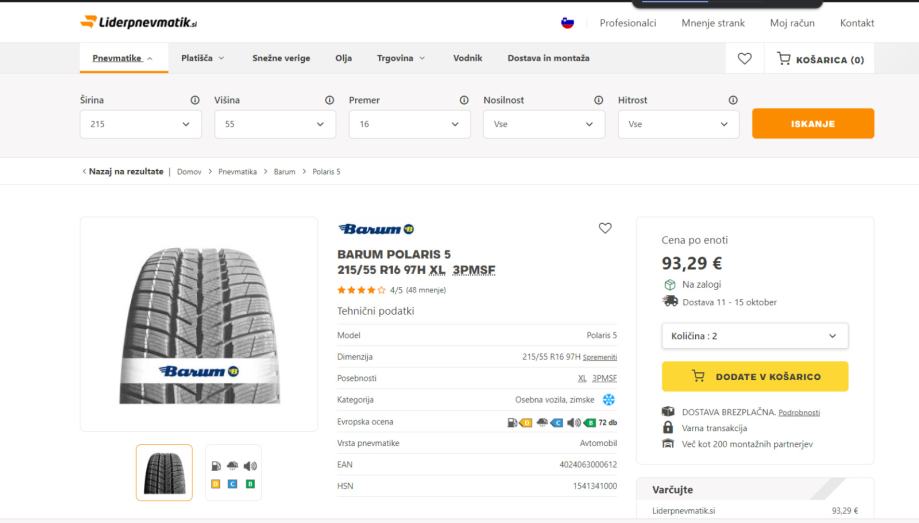Expand the Količina quantity dropdown
The height and width of the screenshot is (523, 919).
pos(755,336)
